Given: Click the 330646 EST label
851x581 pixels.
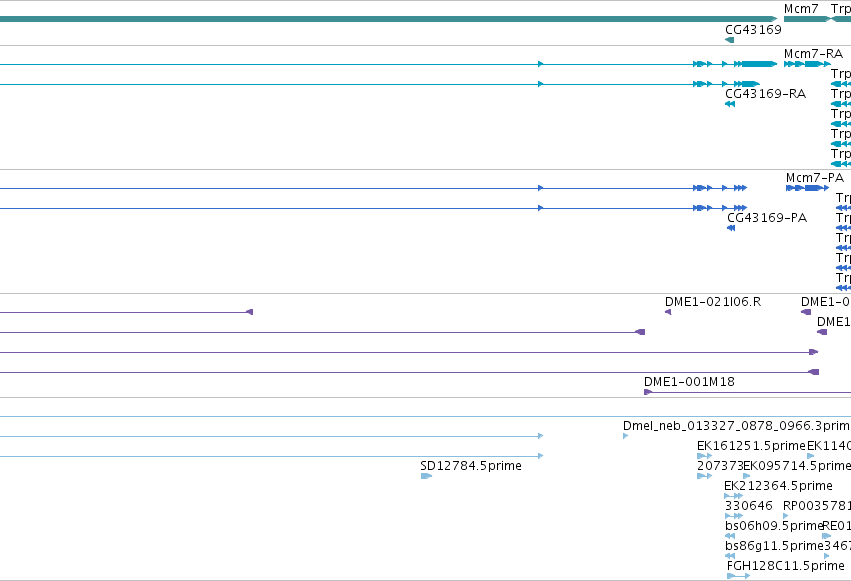Looking at the screenshot, I should pos(748,506).
